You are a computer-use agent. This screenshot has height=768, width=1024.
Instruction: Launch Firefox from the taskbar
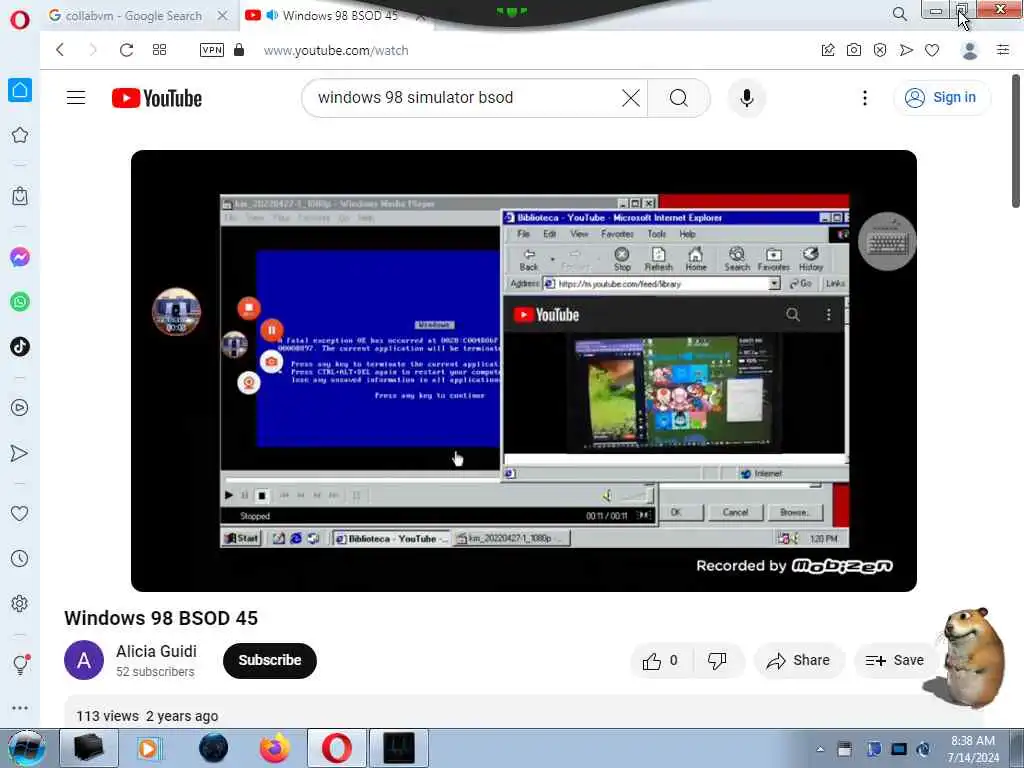click(275, 748)
